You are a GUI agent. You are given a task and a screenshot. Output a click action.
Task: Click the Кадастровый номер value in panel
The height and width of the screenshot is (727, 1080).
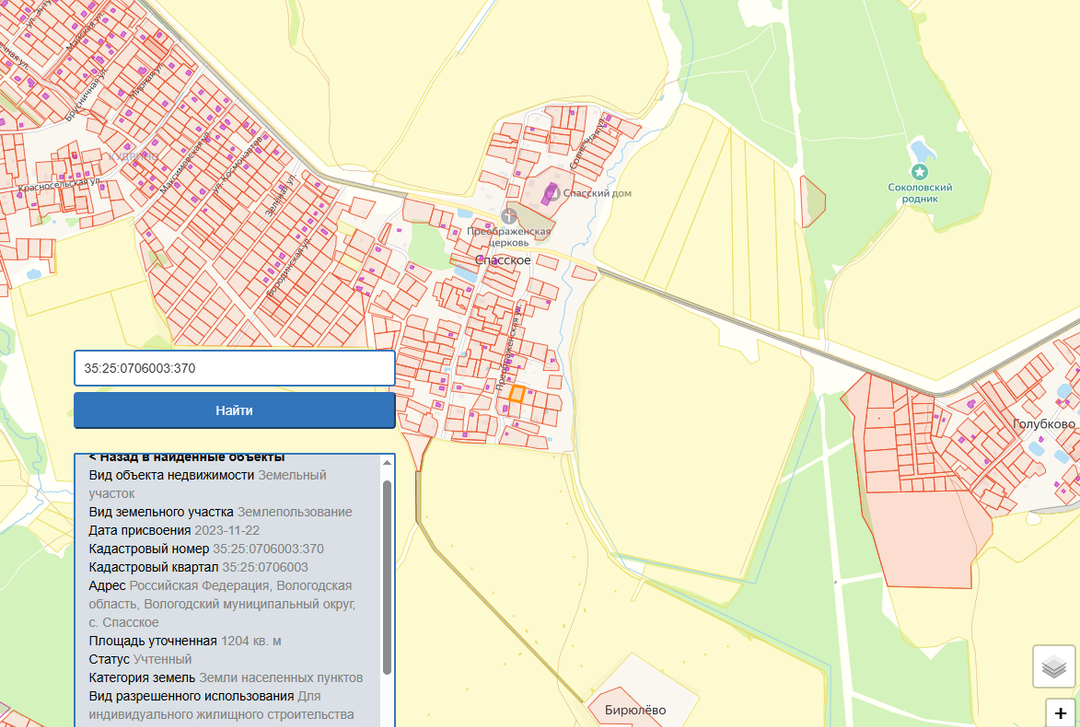tap(268, 549)
